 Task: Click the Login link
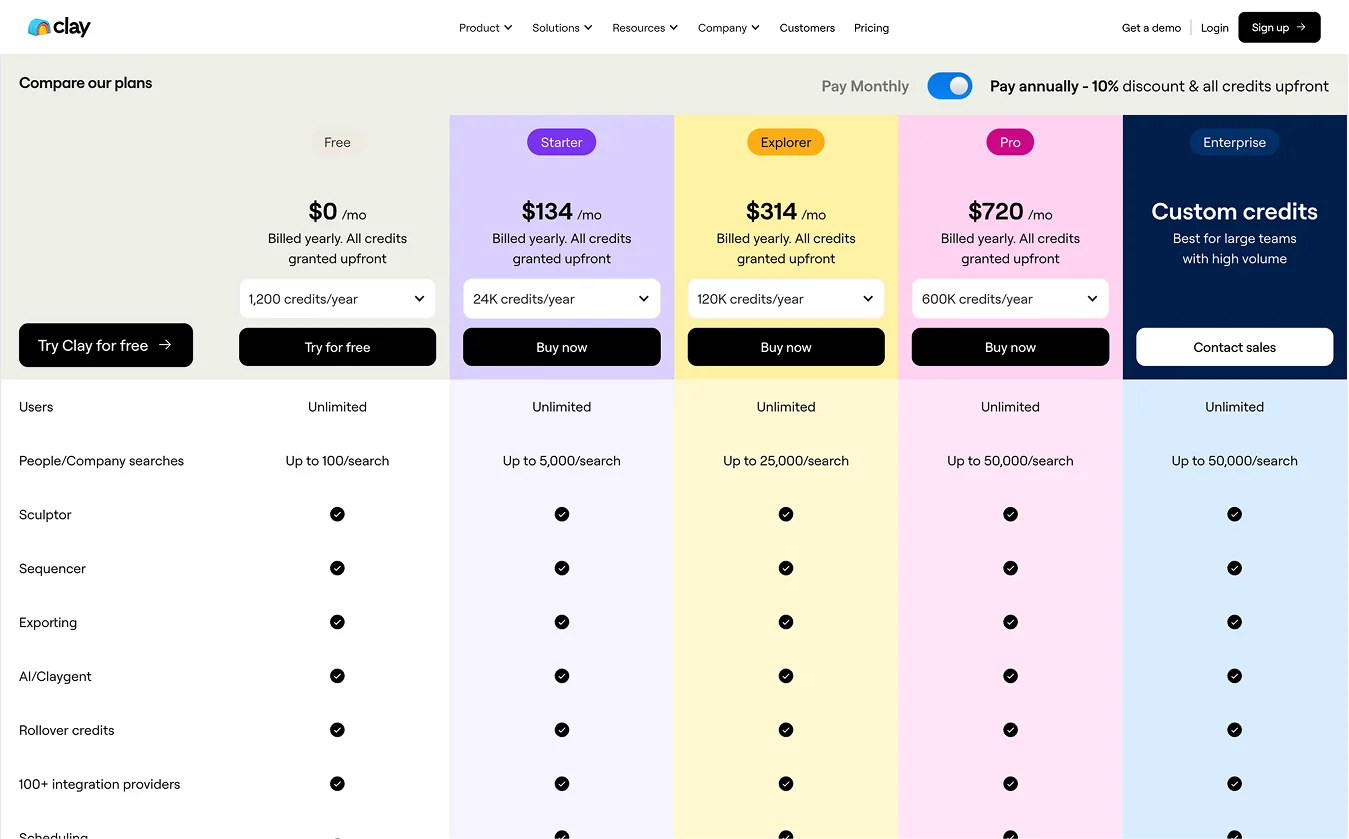1214,28
